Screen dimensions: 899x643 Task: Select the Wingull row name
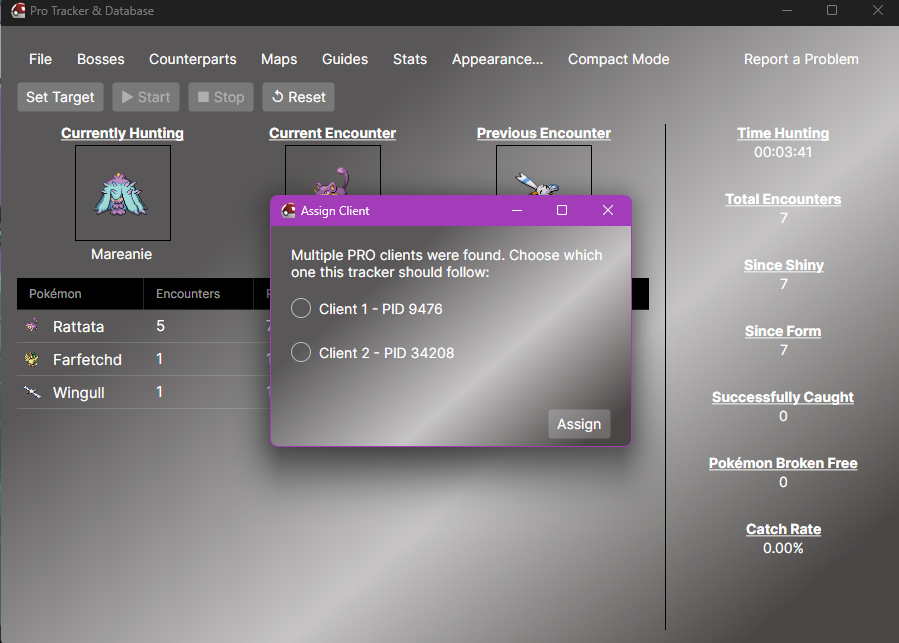(x=79, y=392)
